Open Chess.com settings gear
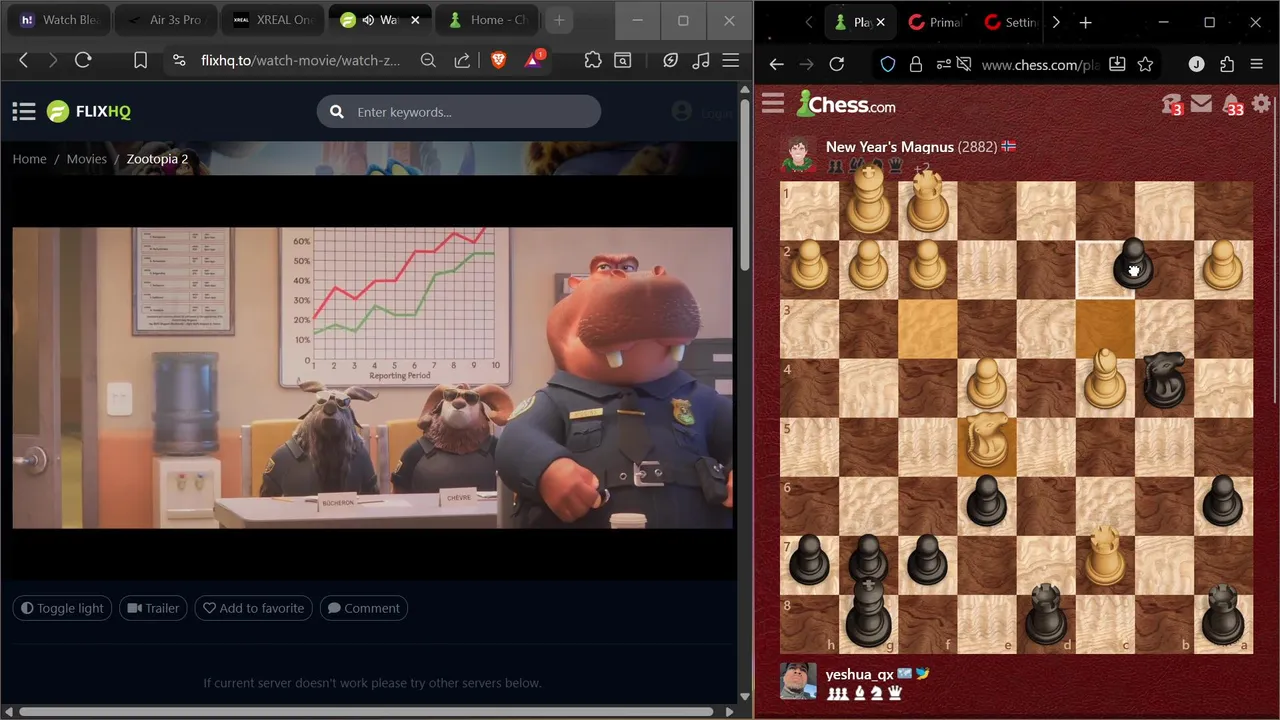Image resolution: width=1280 pixels, height=720 pixels. click(x=1262, y=103)
